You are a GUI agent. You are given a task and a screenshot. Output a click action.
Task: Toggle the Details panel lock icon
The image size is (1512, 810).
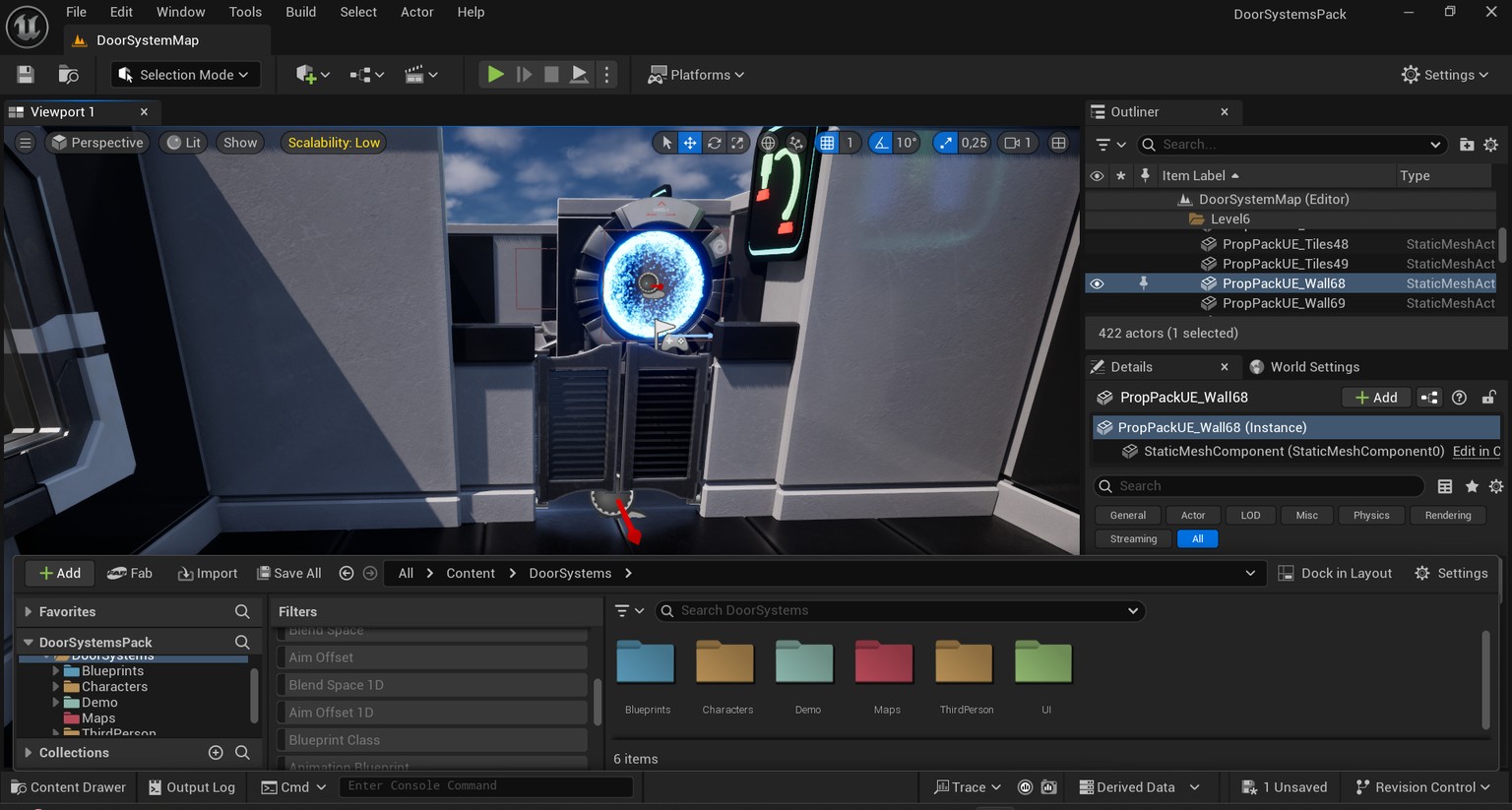[1488, 398]
